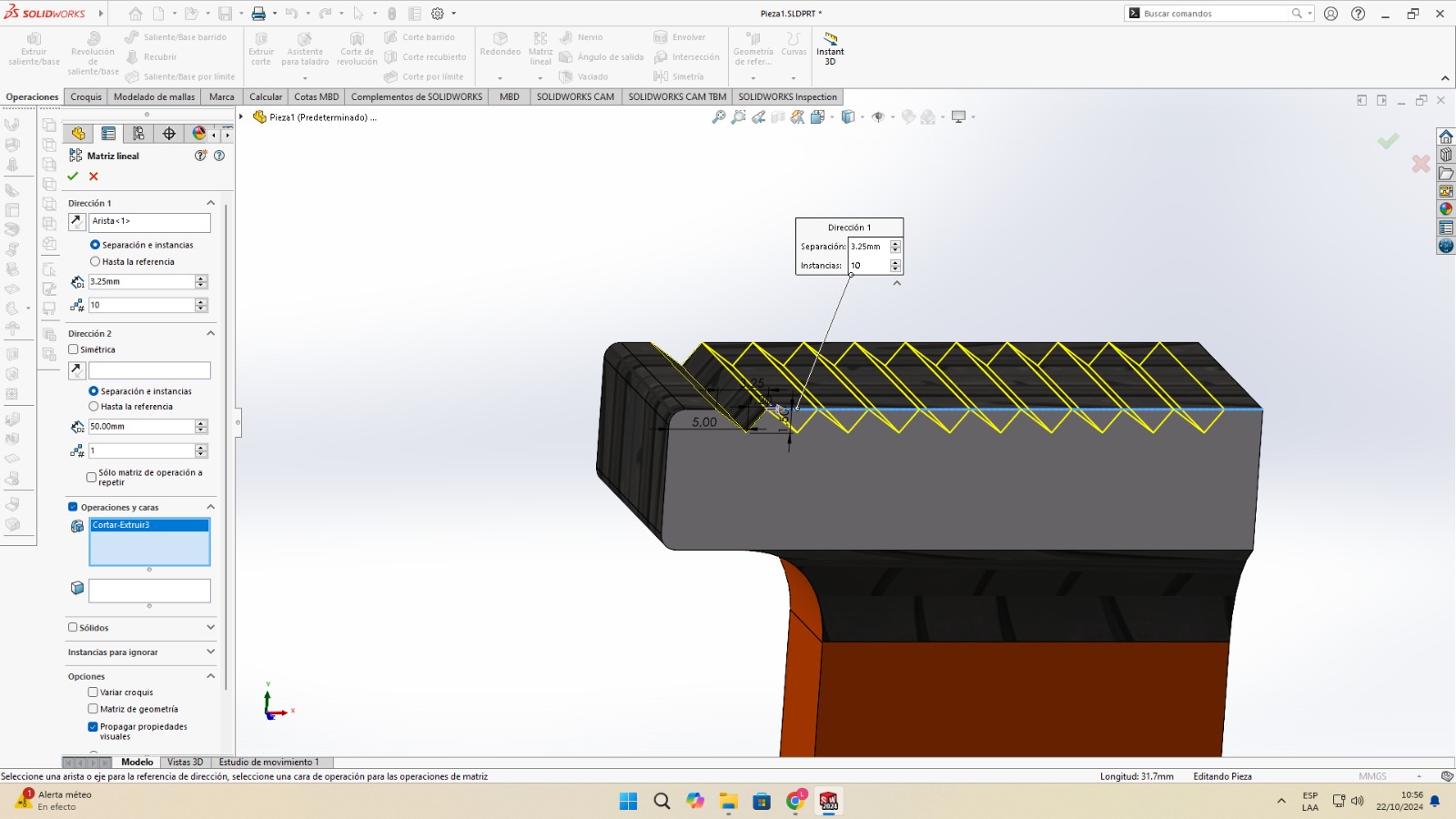The image size is (1456, 819).
Task: Switch to the Croquis tab
Action: coord(86,96)
